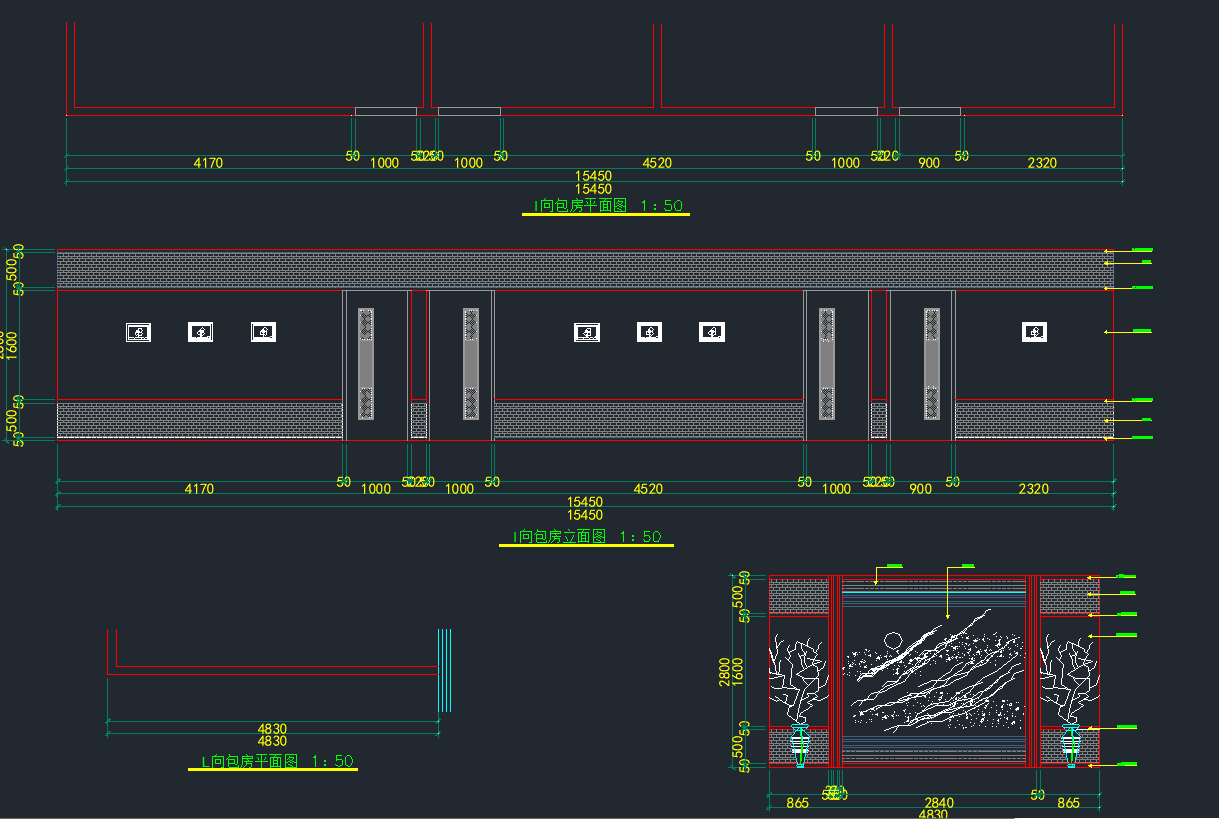Screen dimensions: 1219x819
Task: Click the middle picture frame of the center wall group
Action: pyautogui.click(x=649, y=332)
